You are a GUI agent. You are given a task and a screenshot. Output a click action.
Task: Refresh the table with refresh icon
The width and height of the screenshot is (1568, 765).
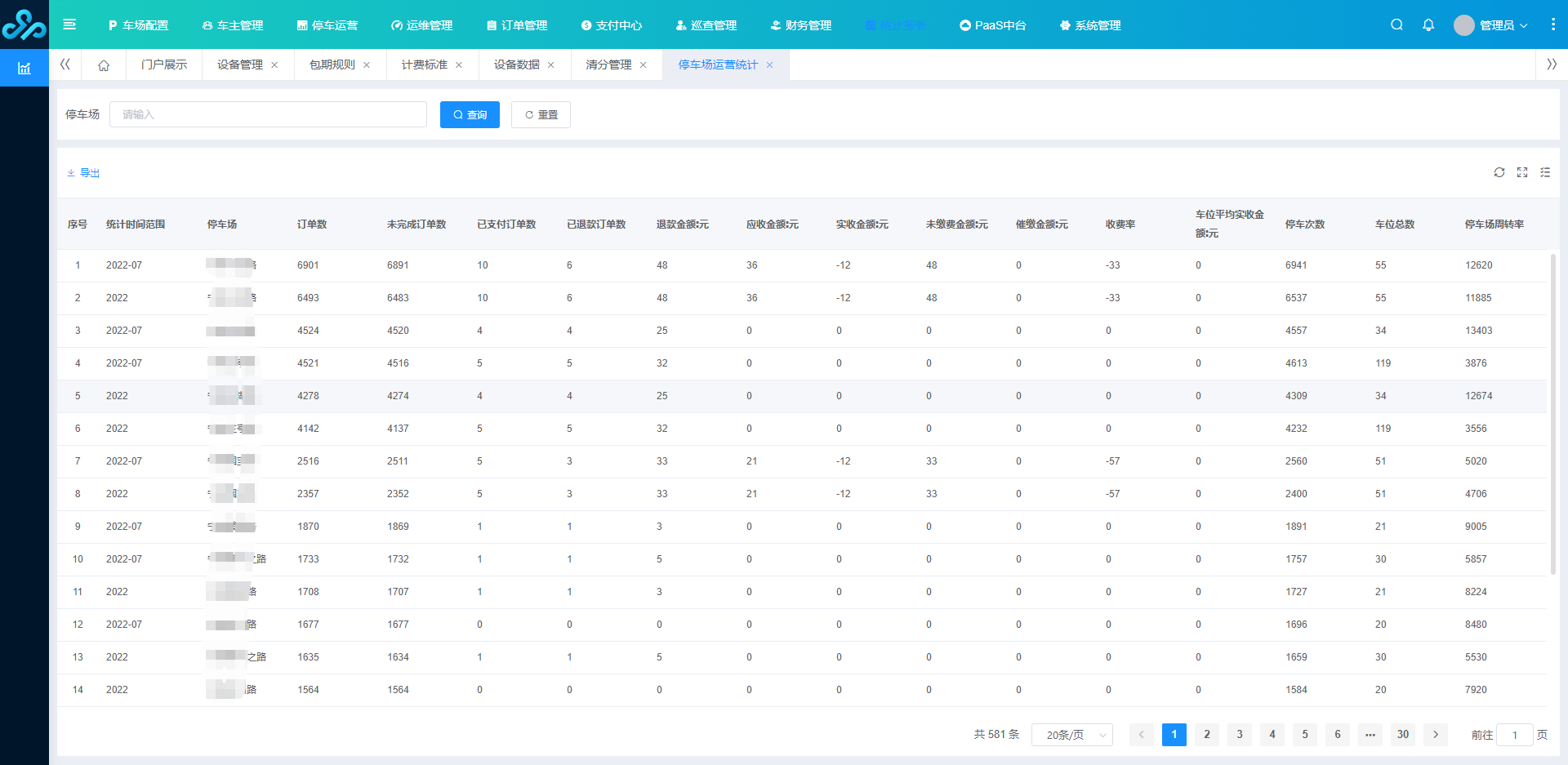1499,172
